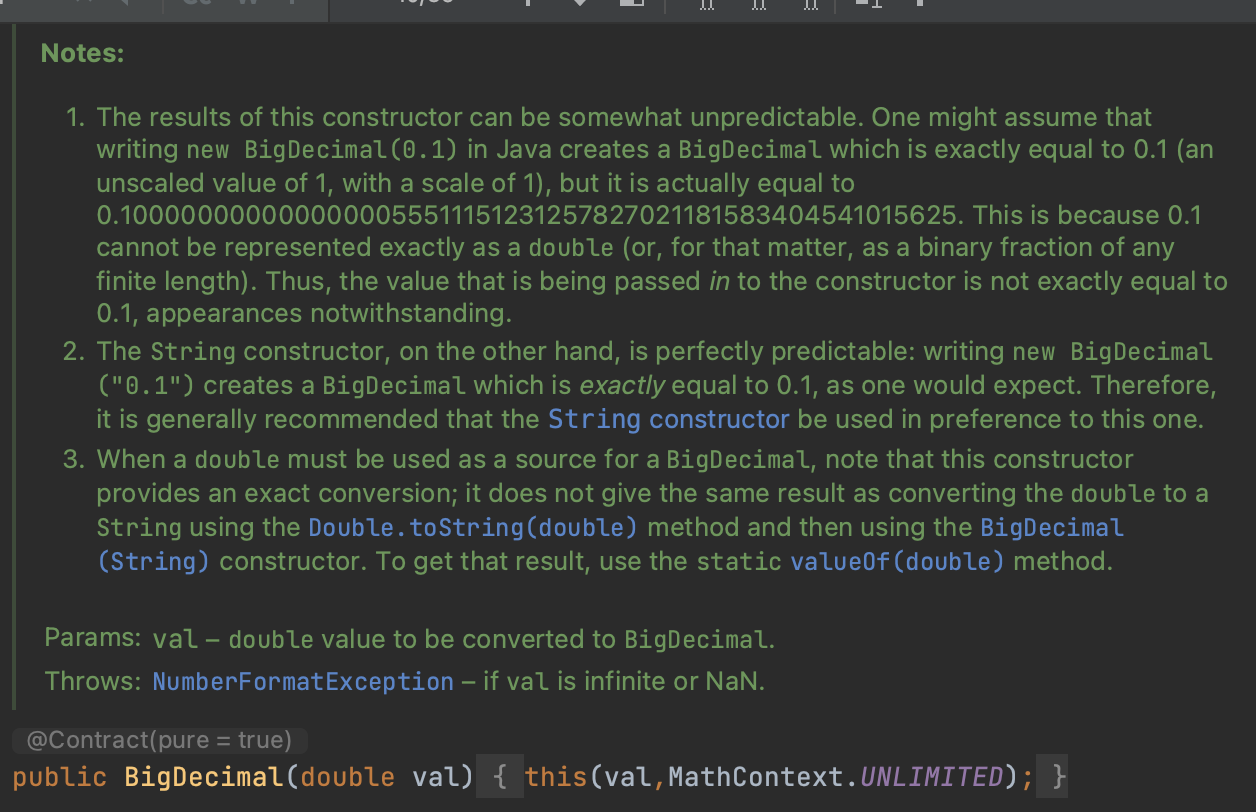Click the 'double' parameter type in the declaration

(x=348, y=777)
